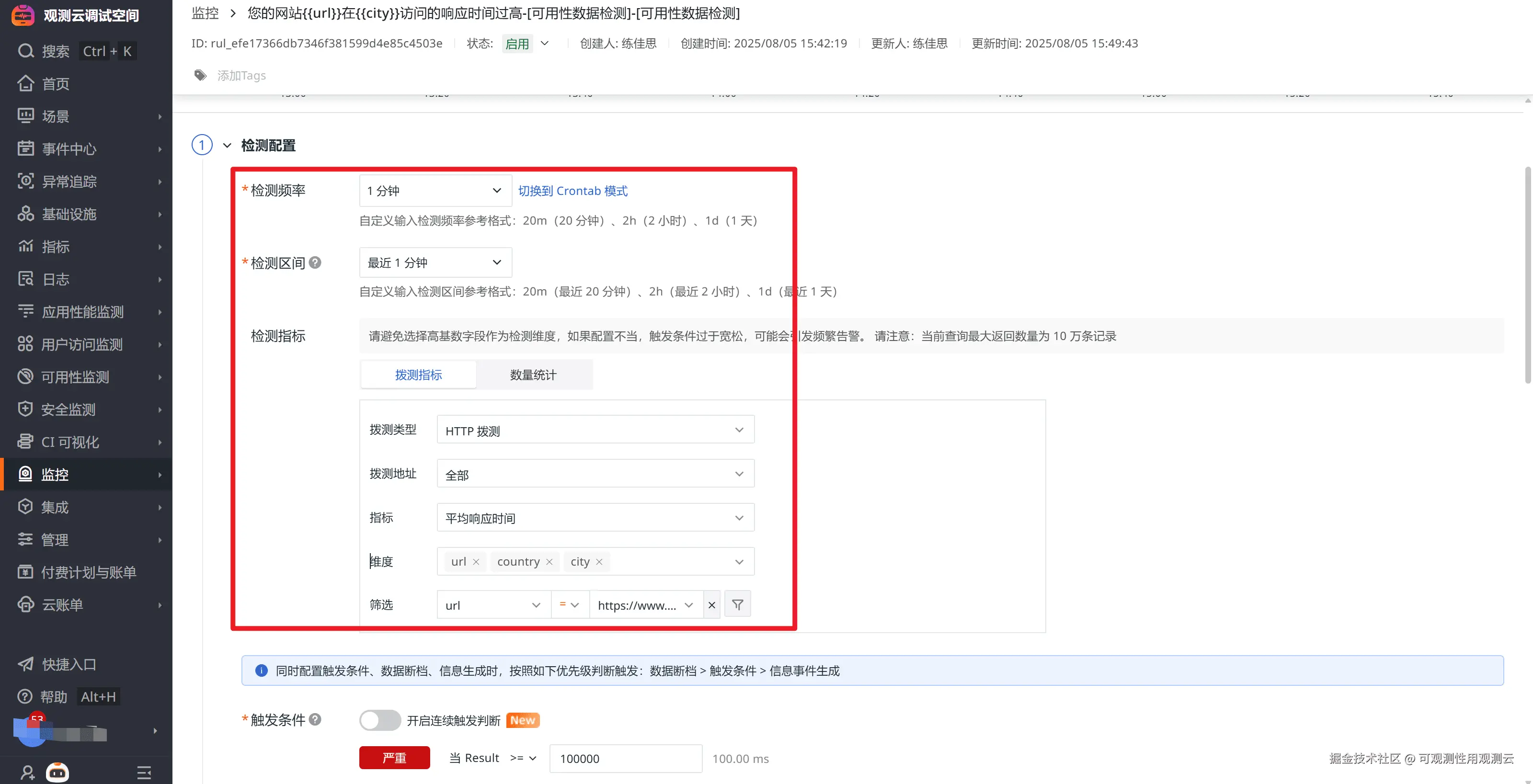Screen dimensions: 1533x784
Task: Open the 拨测类型 HTTP 拨测 dropdown
Action: click(x=595, y=430)
